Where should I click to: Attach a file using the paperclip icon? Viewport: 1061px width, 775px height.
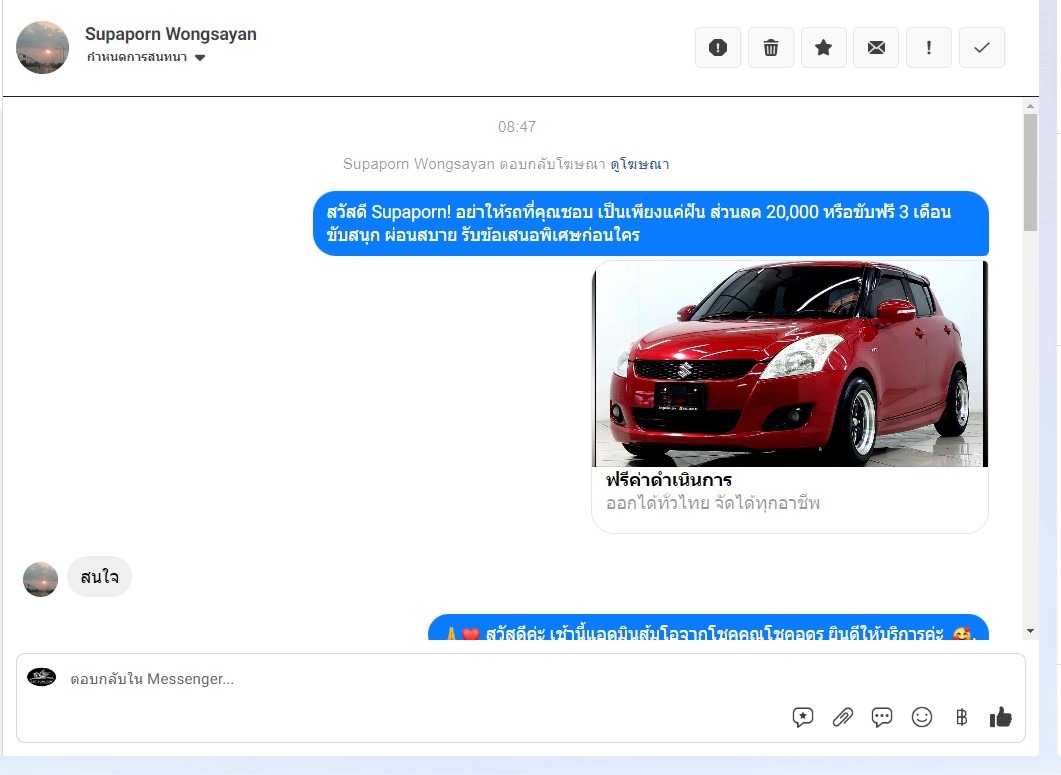pos(843,717)
